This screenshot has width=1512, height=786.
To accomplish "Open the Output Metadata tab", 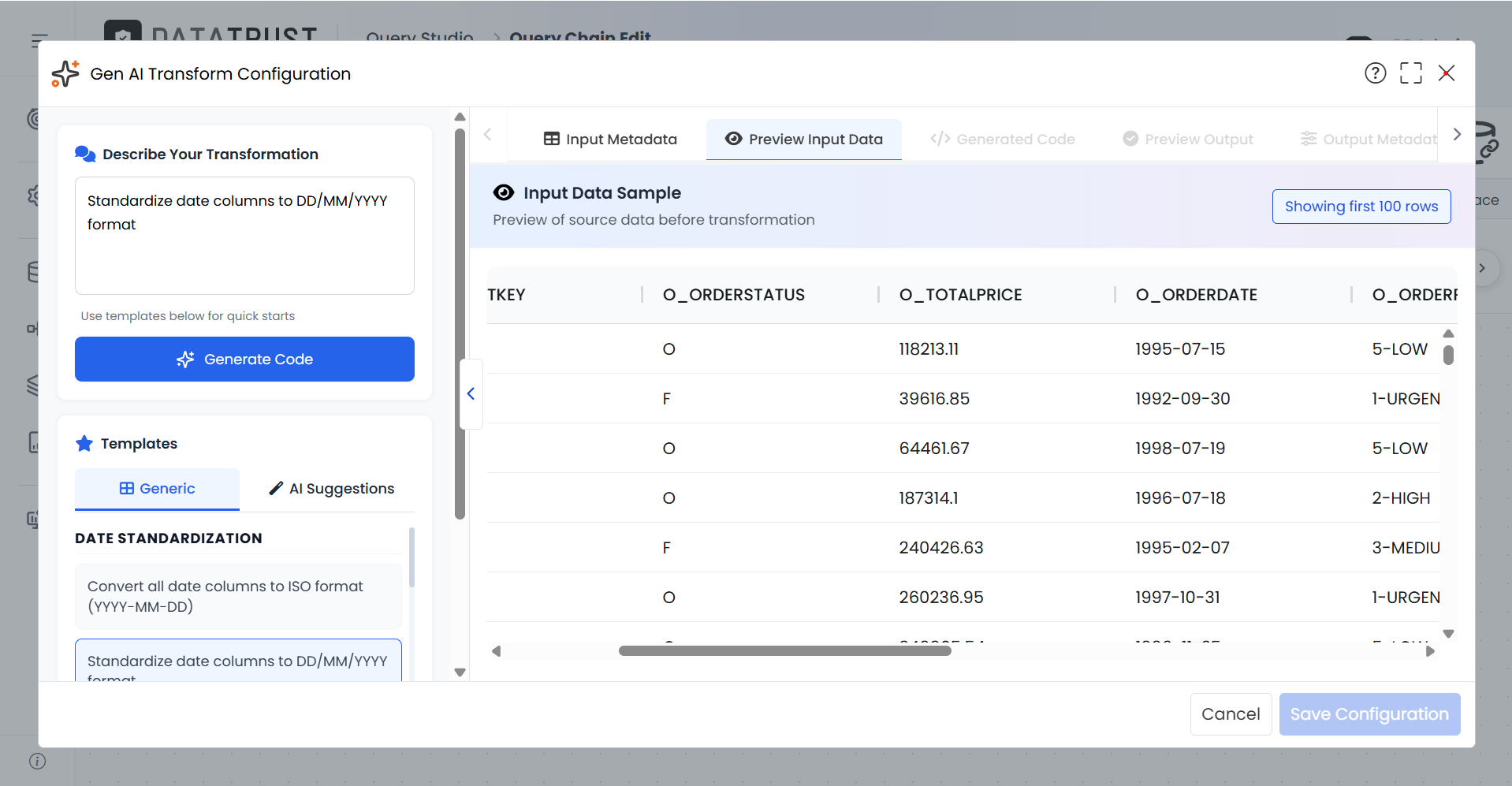I will (x=1369, y=139).
